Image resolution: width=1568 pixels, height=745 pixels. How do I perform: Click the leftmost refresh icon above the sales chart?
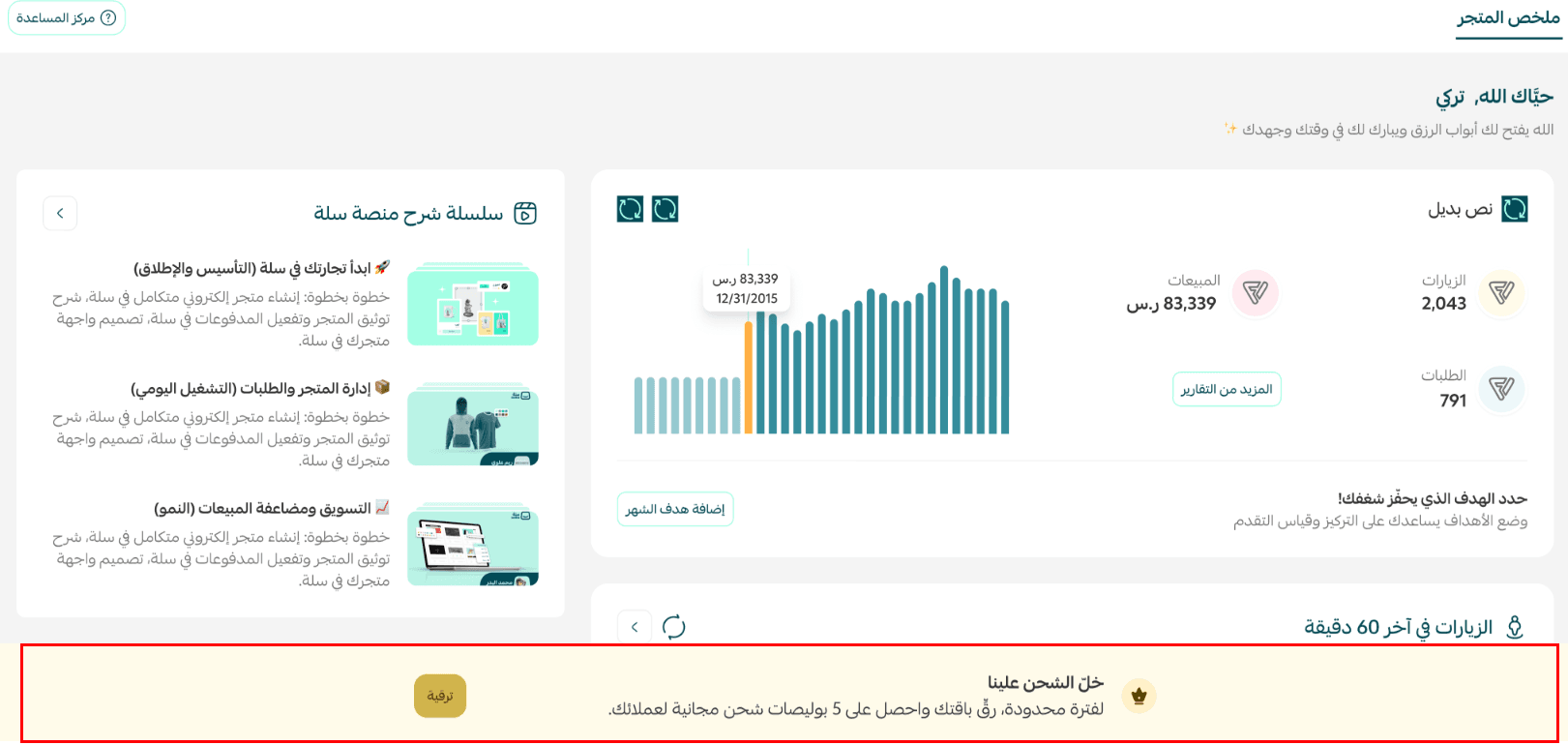[x=630, y=209]
